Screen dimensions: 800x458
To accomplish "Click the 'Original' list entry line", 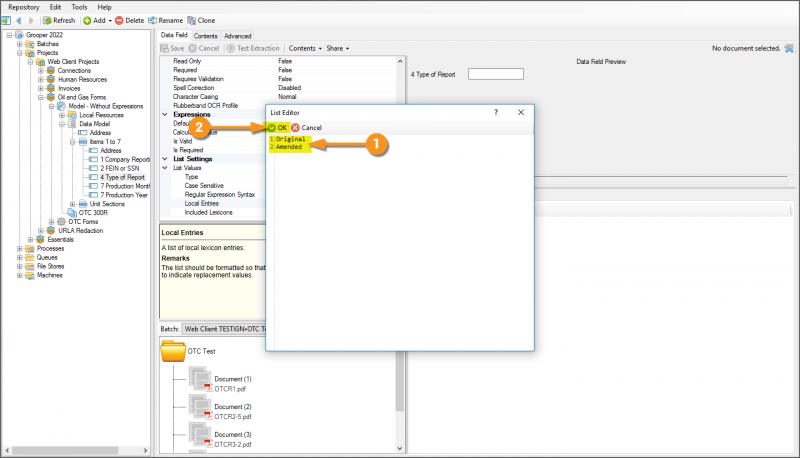I will click(290, 139).
